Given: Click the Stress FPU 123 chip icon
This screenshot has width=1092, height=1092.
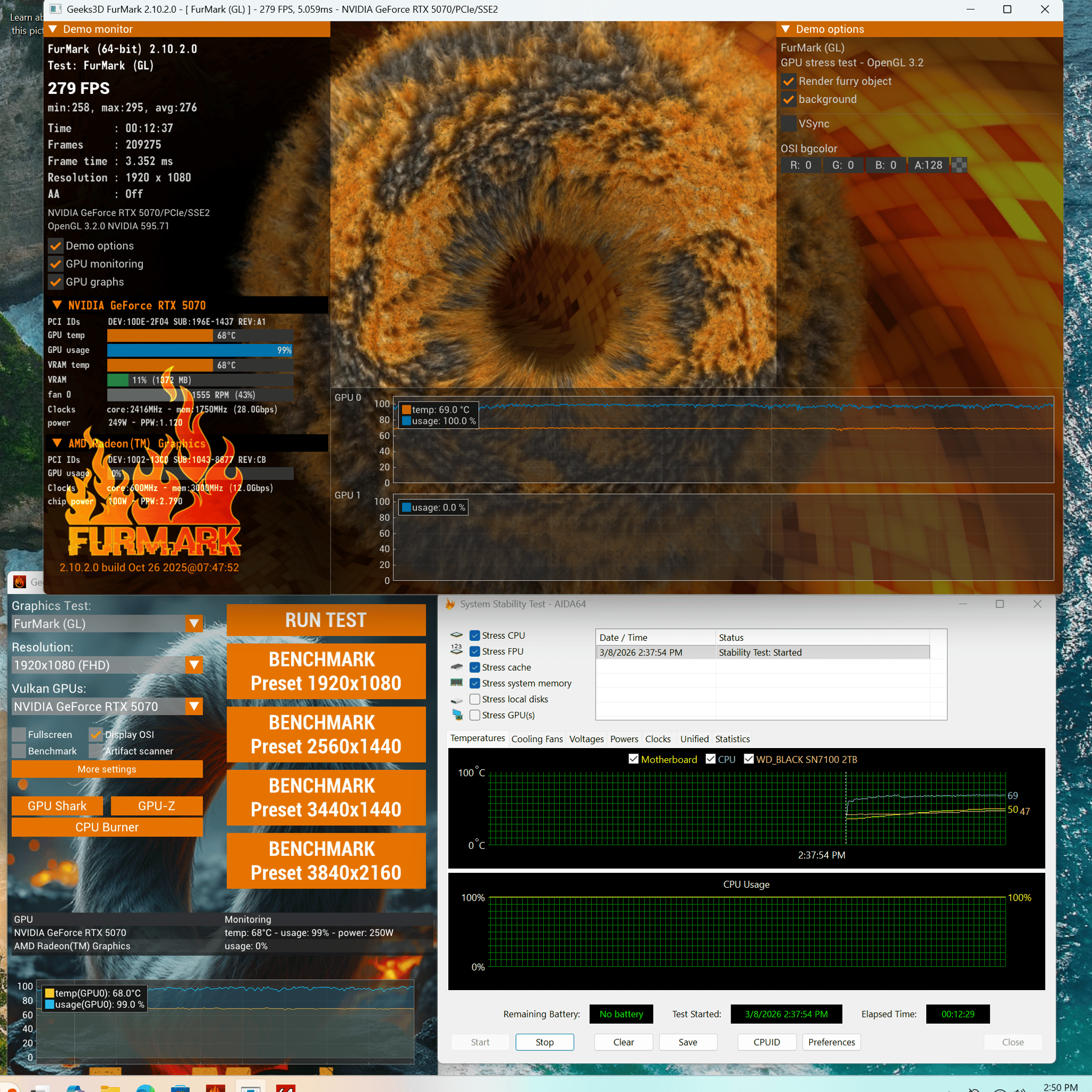Looking at the screenshot, I should tap(457, 651).
